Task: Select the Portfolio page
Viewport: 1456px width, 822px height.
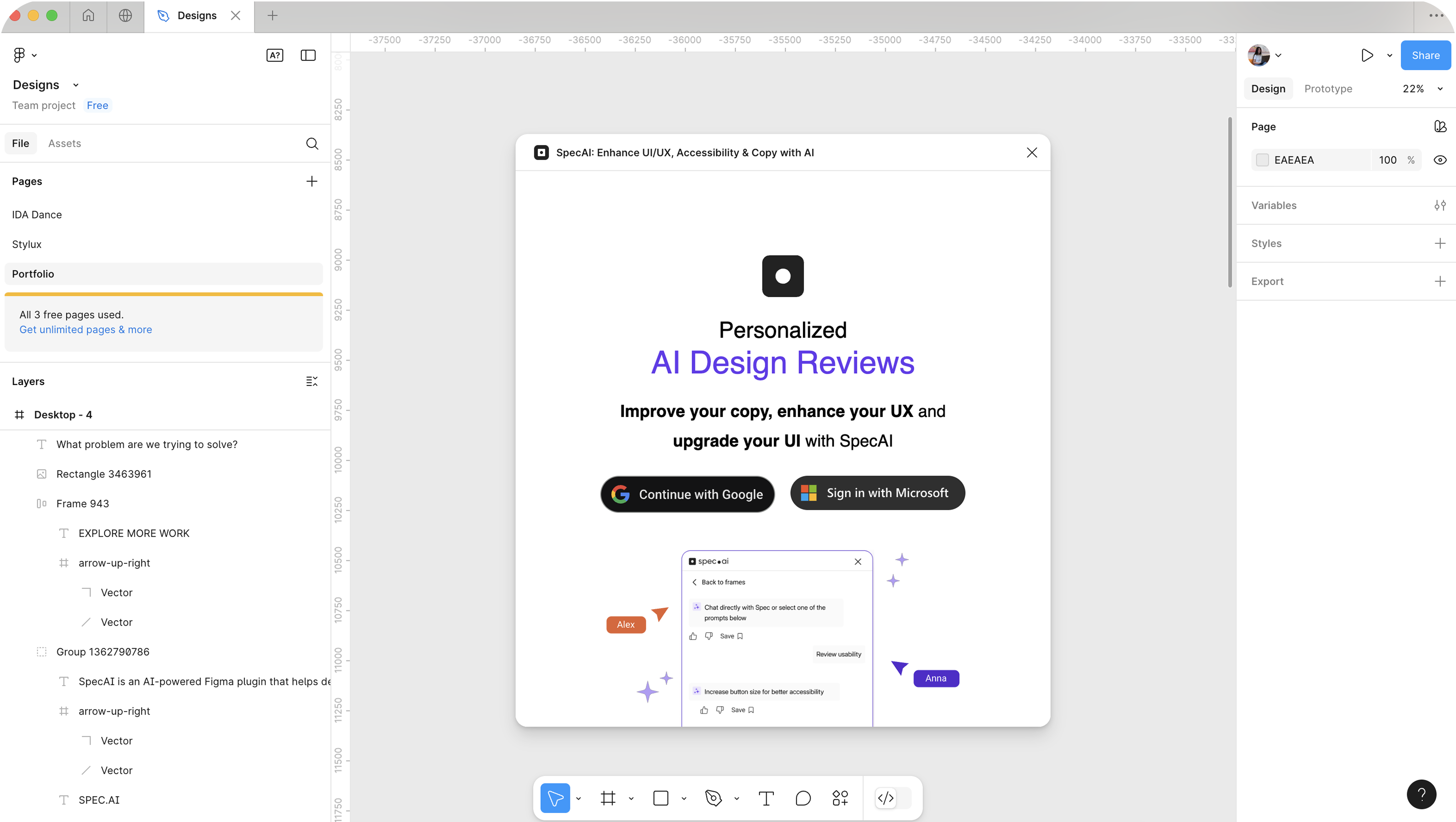Action: pyautogui.click(x=163, y=274)
